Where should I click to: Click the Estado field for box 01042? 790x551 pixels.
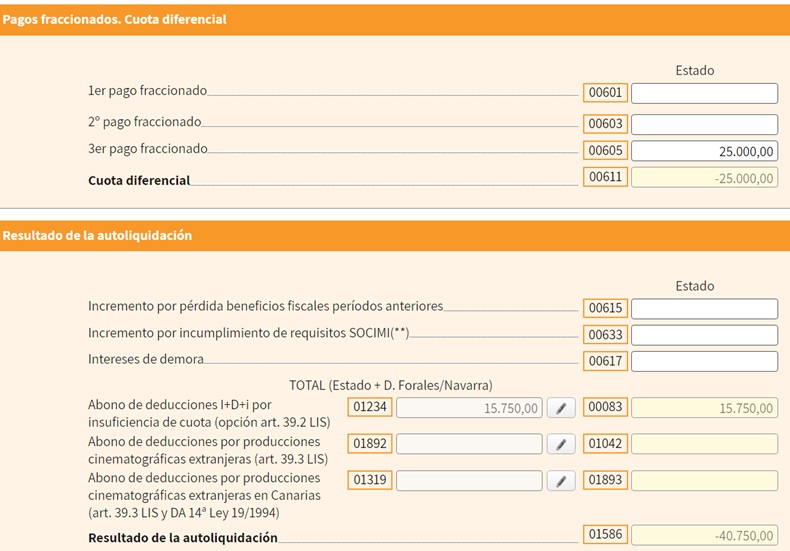704,444
